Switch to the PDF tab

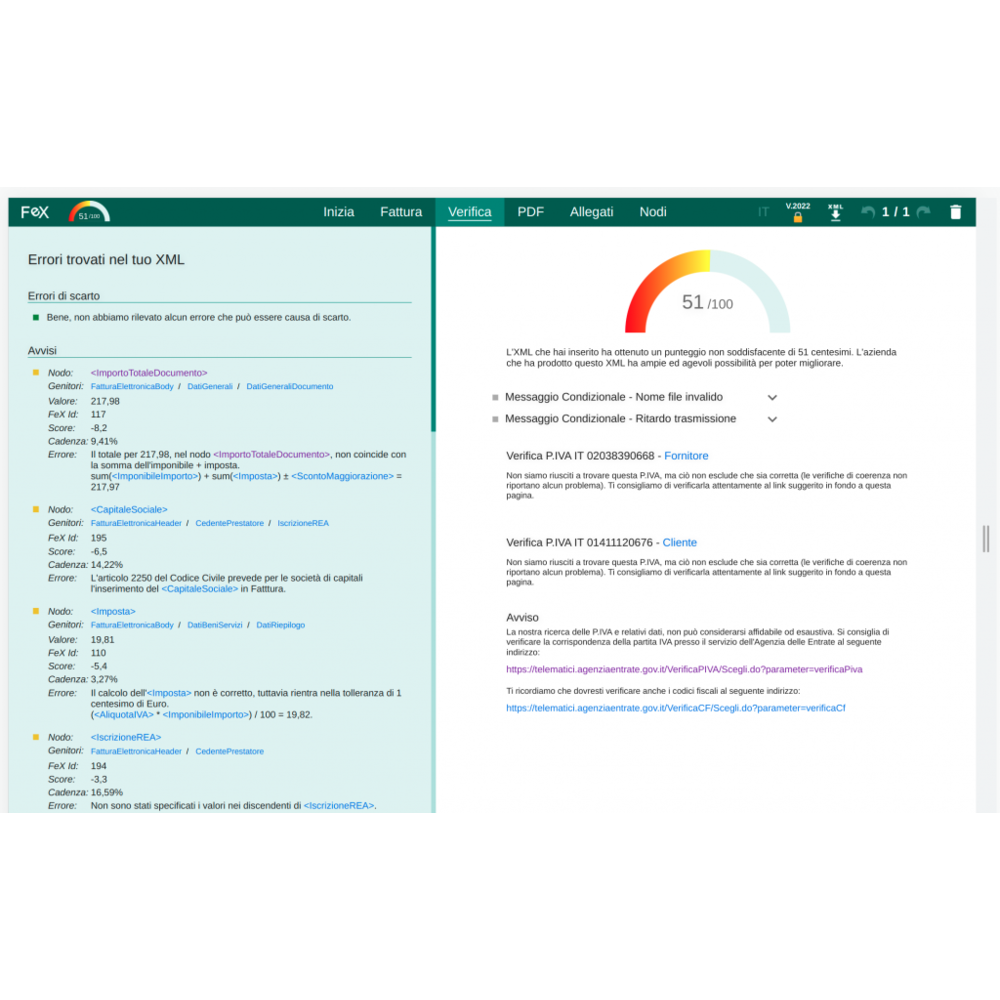point(530,212)
